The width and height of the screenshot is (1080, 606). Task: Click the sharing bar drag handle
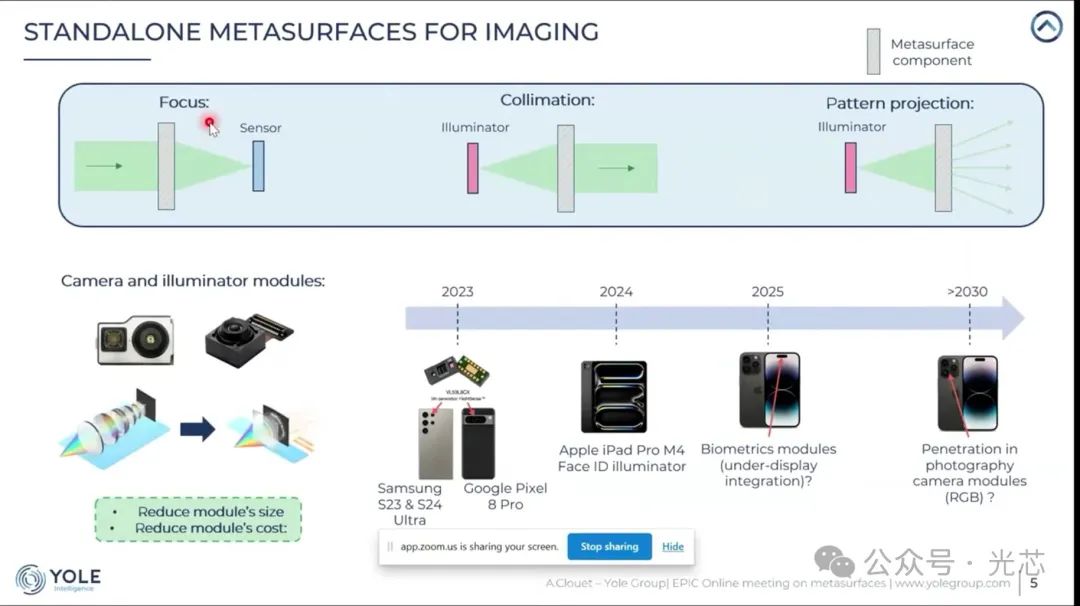click(390, 547)
